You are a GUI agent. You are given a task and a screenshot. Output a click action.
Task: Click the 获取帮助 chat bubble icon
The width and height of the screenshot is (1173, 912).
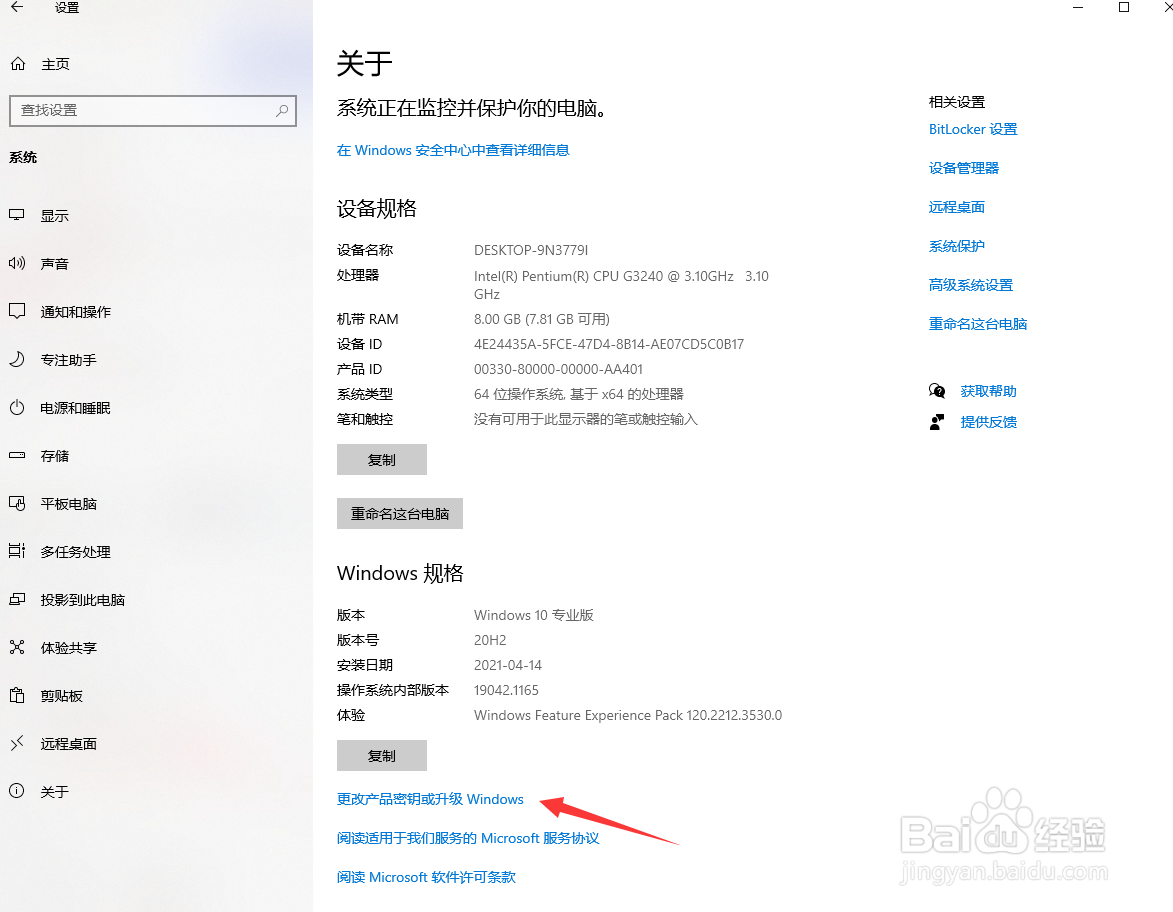pyautogui.click(x=937, y=391)
